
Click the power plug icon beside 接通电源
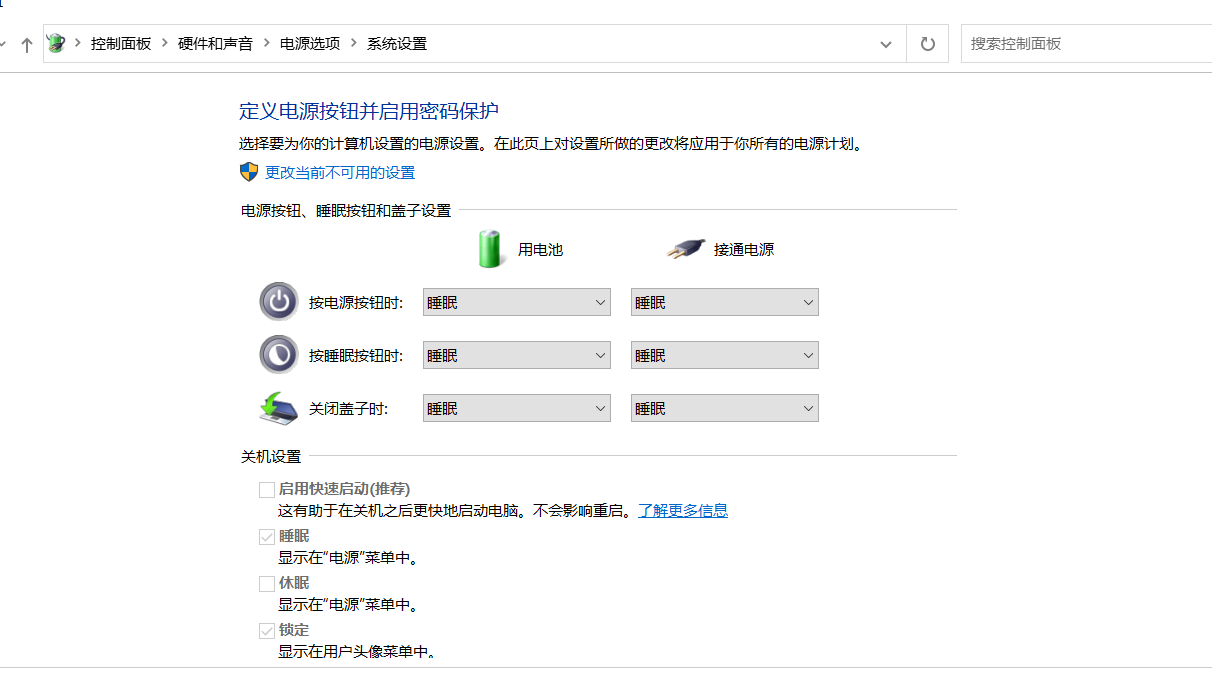[686, 249]
